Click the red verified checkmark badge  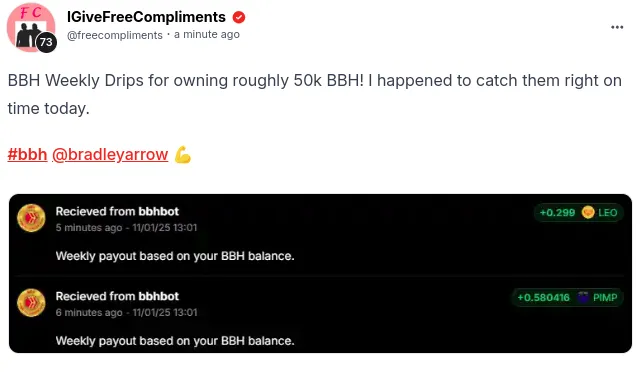tap(239, 17)
